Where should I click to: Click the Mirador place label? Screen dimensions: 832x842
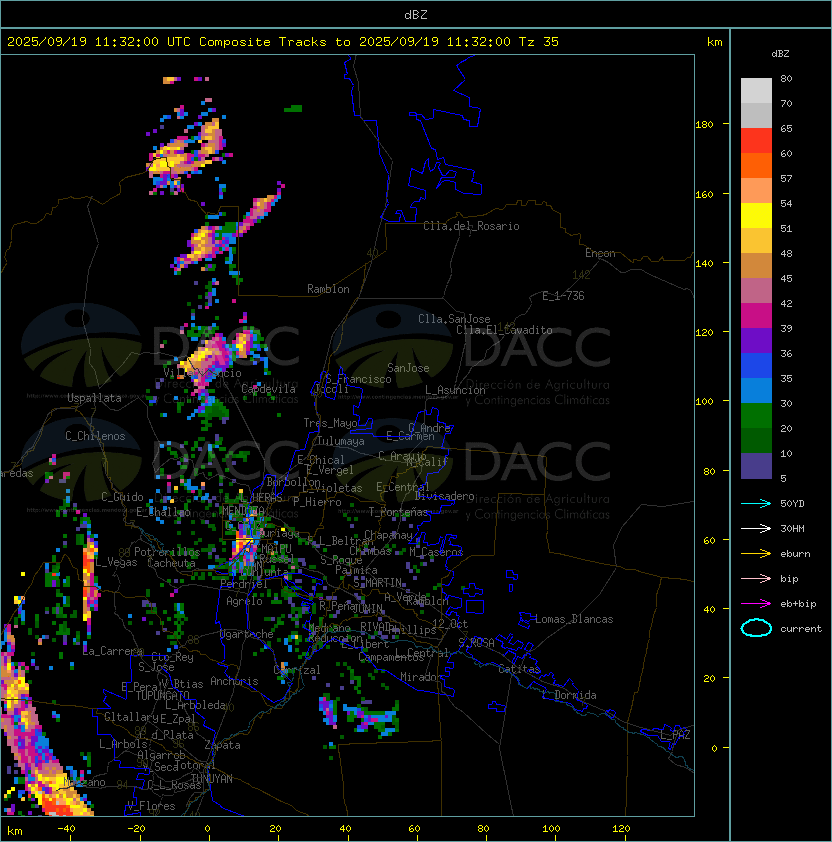tap(422, 677)
